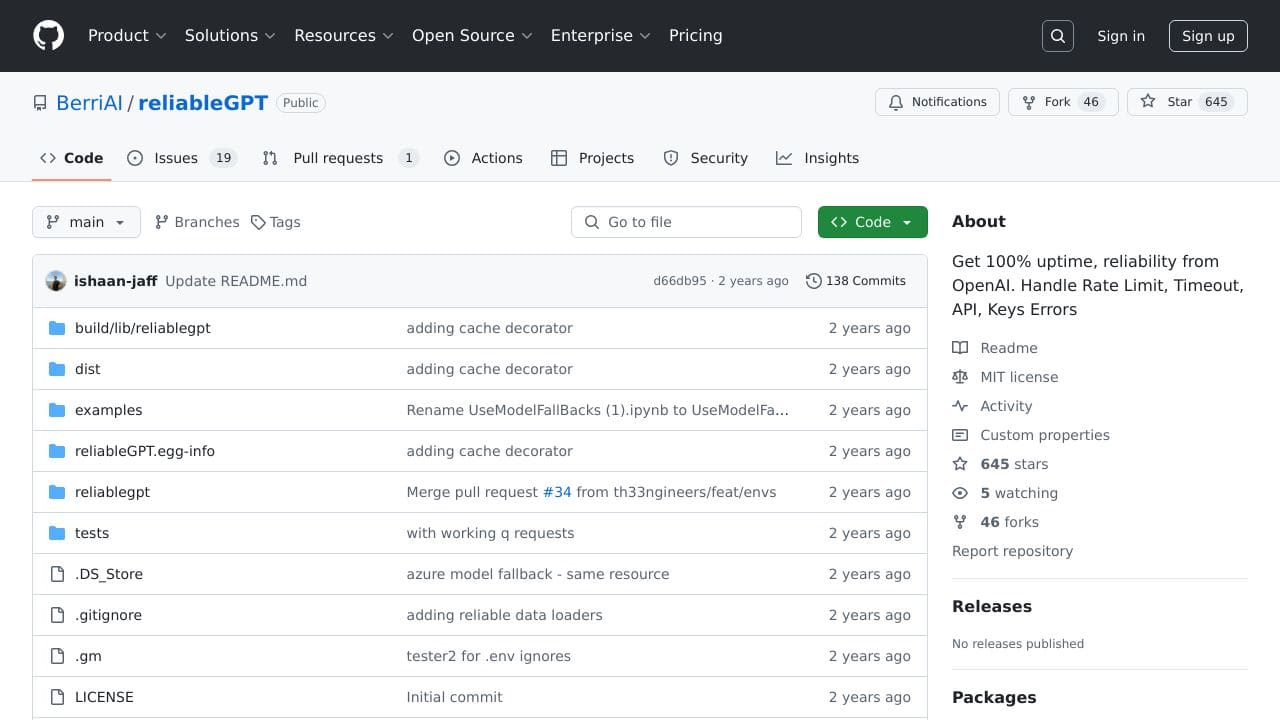Click the repository book icon beside BerriAI
This screenshot has height=720, width=1280.
point(40,103)
